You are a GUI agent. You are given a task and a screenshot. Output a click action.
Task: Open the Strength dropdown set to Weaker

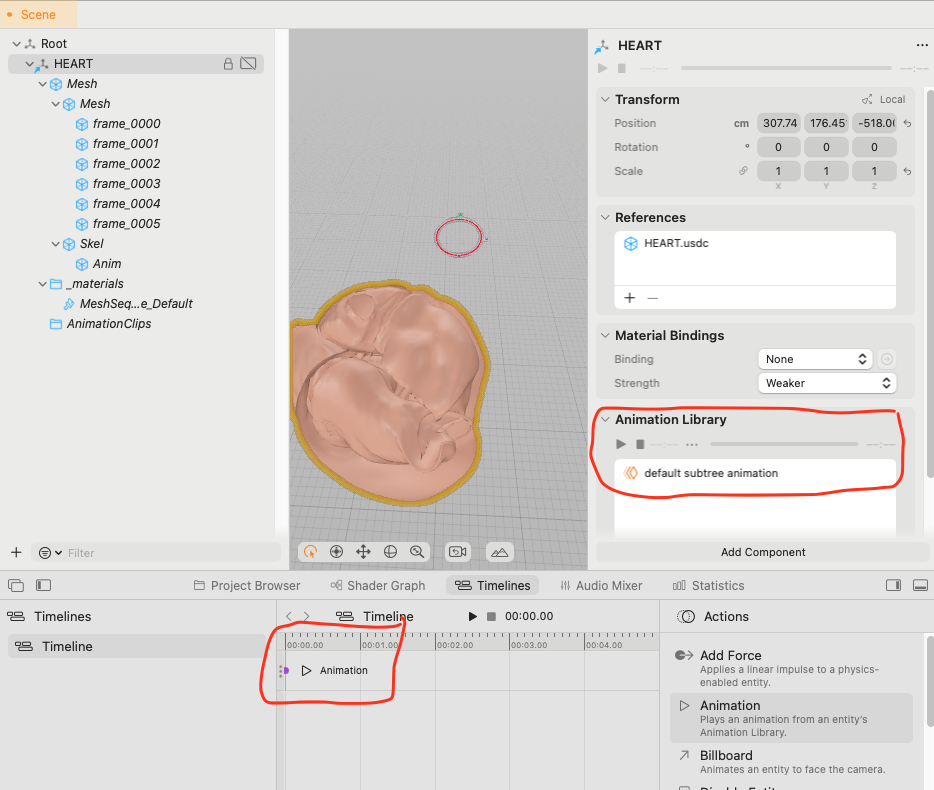tap(826, 383)
